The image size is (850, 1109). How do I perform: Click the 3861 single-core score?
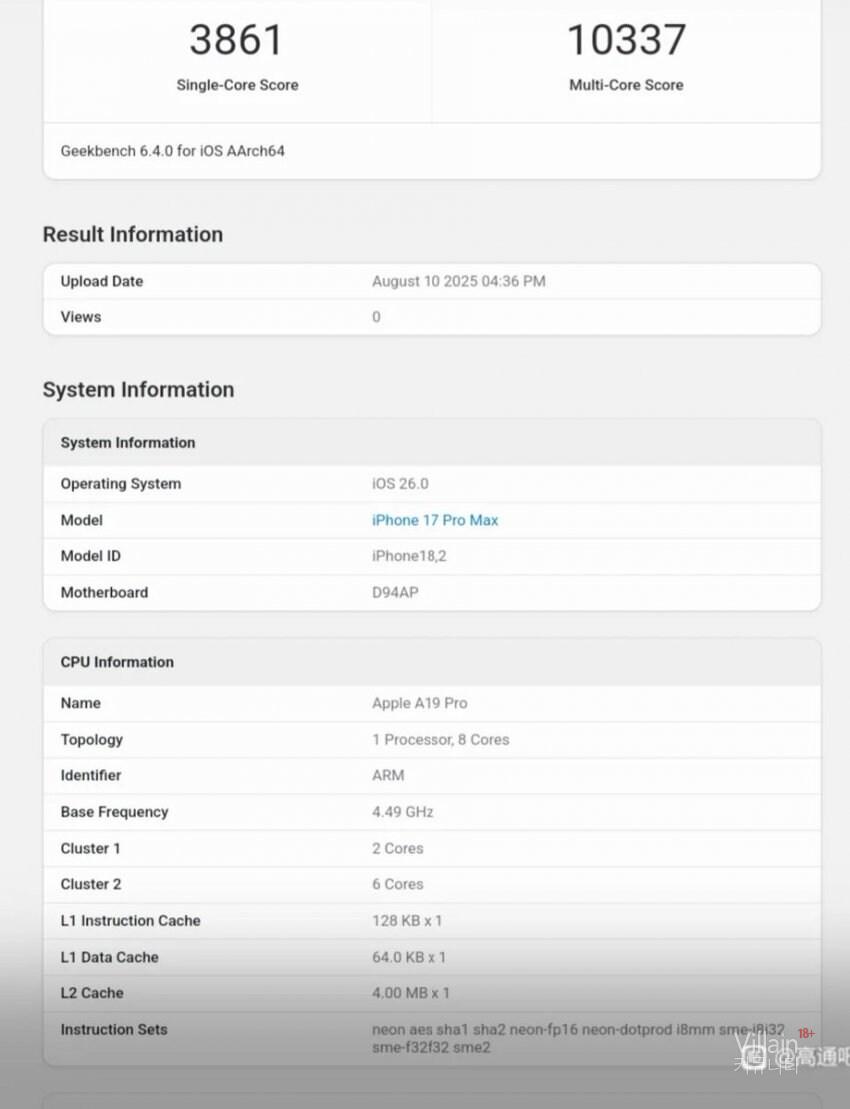click(x=237, y=40)
